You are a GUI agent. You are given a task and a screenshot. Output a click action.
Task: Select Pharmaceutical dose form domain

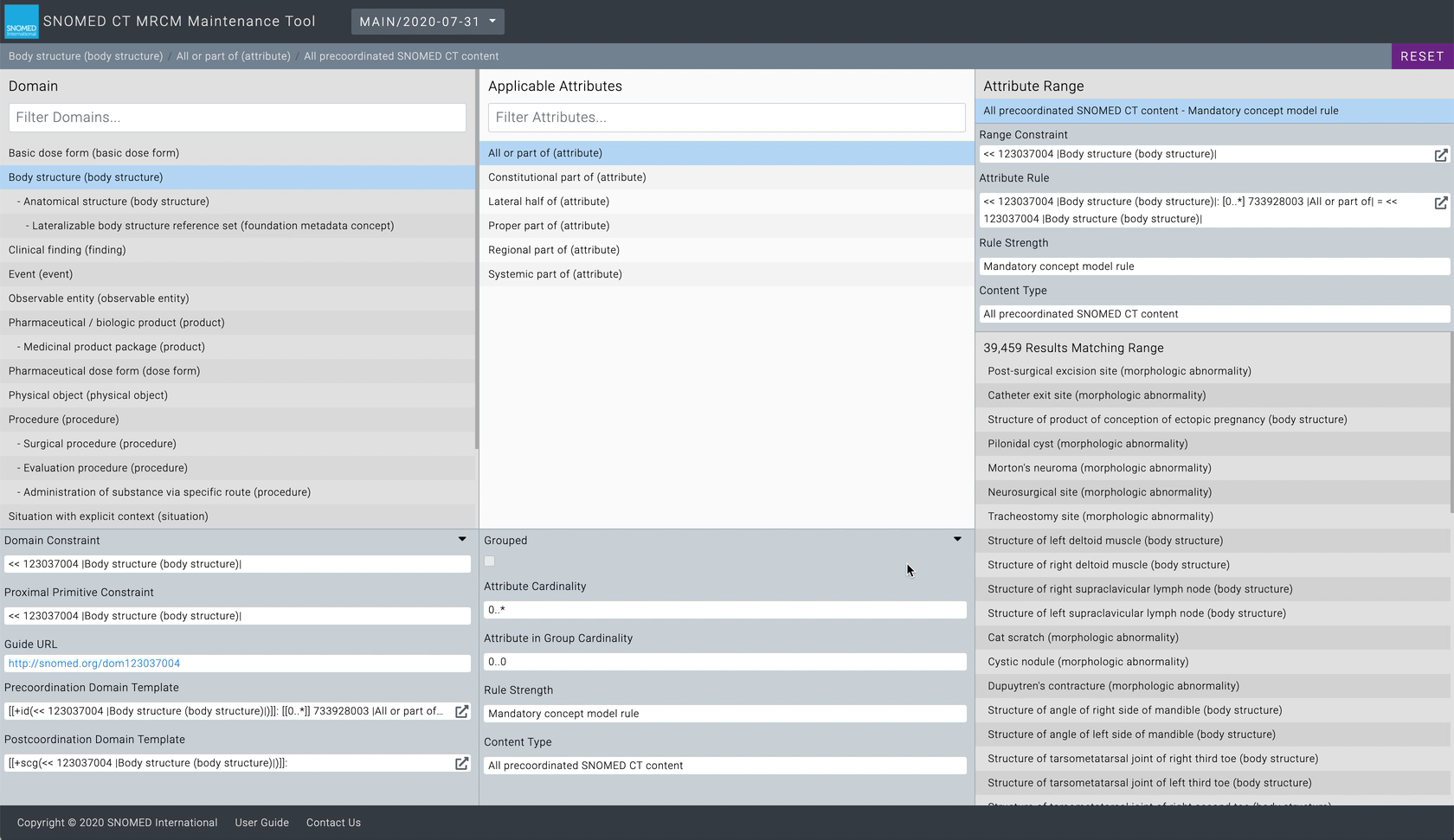pos(237,371)
